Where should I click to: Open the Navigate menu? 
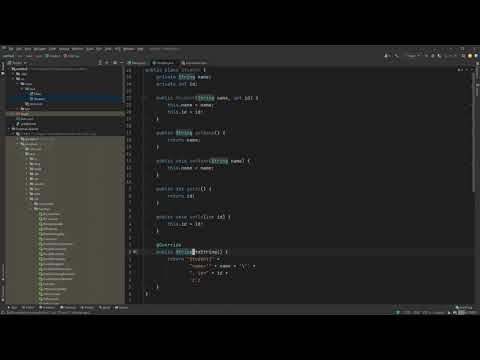tap(40, 49)
